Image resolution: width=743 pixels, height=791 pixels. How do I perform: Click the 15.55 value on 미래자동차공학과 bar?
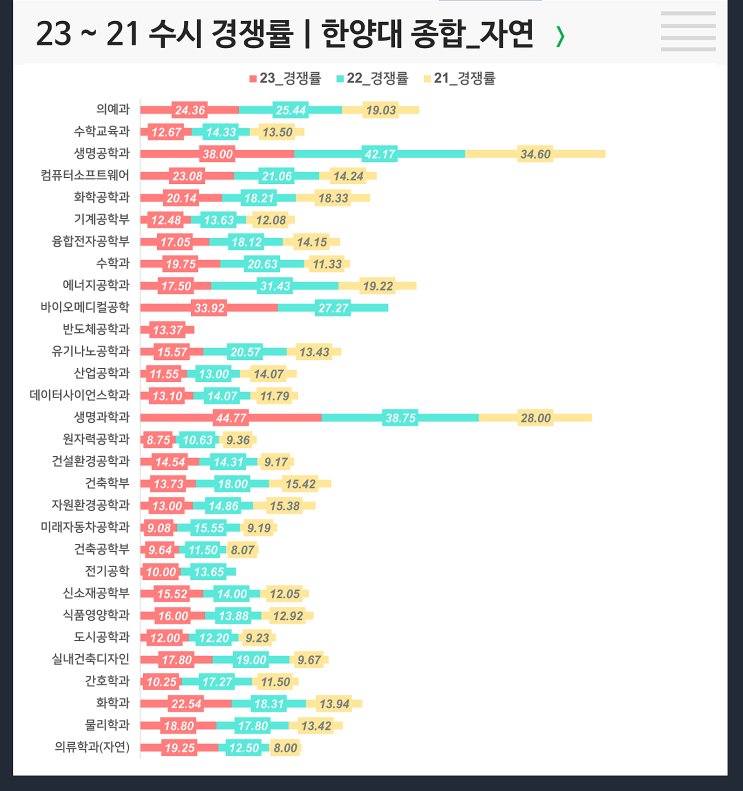coord(209,528)
